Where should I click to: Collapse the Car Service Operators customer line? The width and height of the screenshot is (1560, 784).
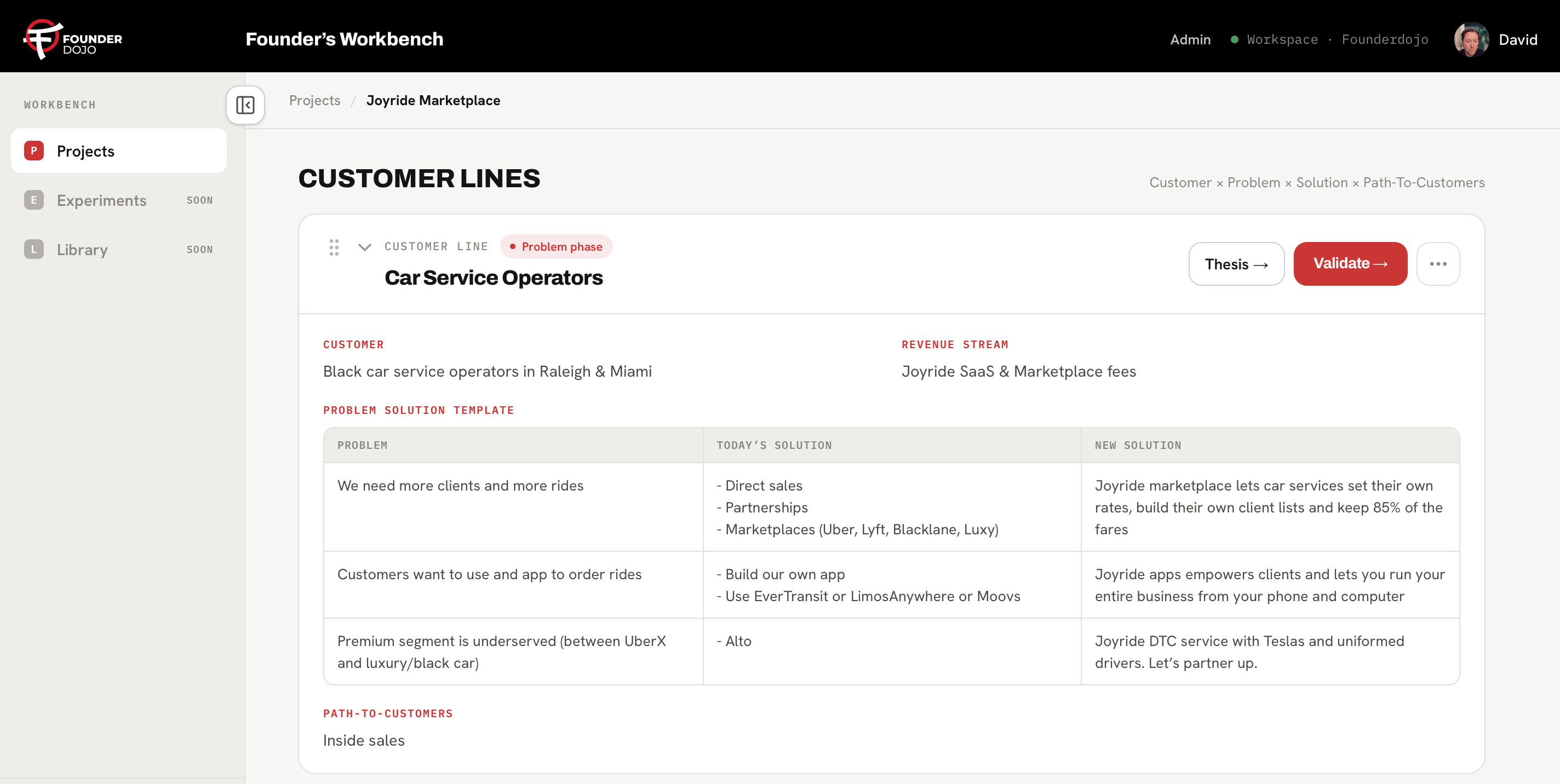click(365, 247)
